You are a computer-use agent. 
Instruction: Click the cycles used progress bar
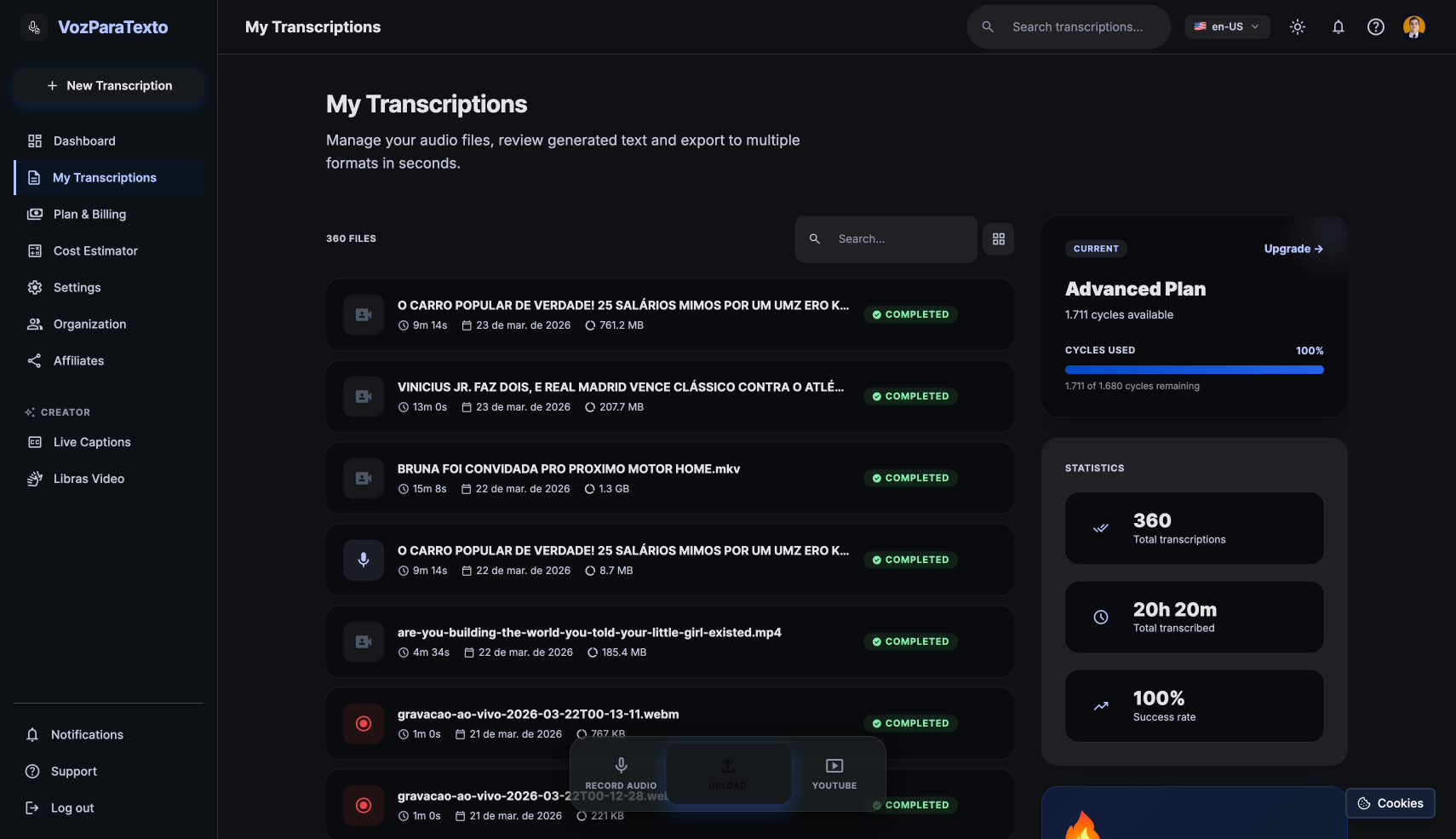tap(1194, 370)
